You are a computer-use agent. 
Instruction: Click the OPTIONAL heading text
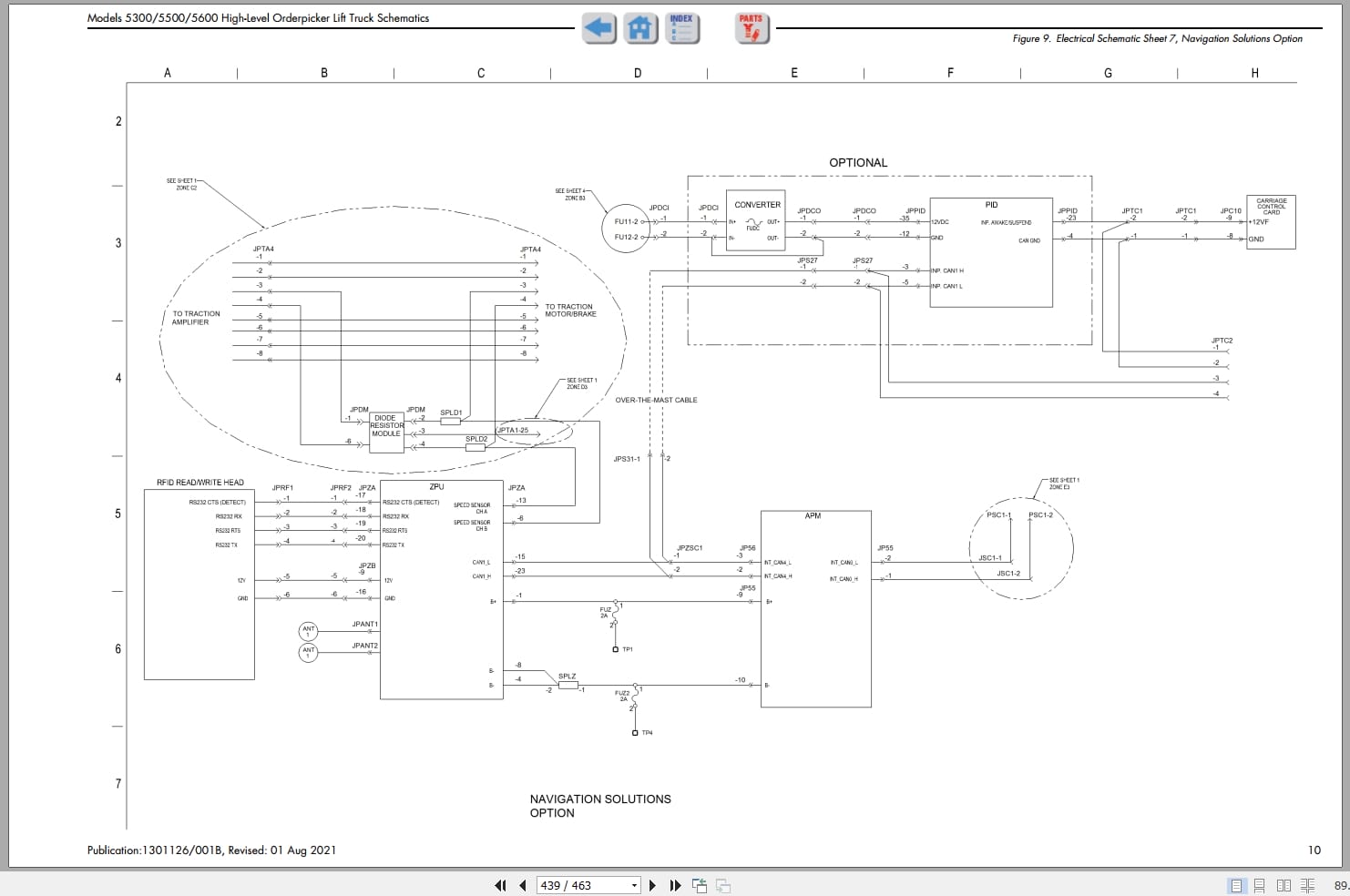[x=858, y=163]
